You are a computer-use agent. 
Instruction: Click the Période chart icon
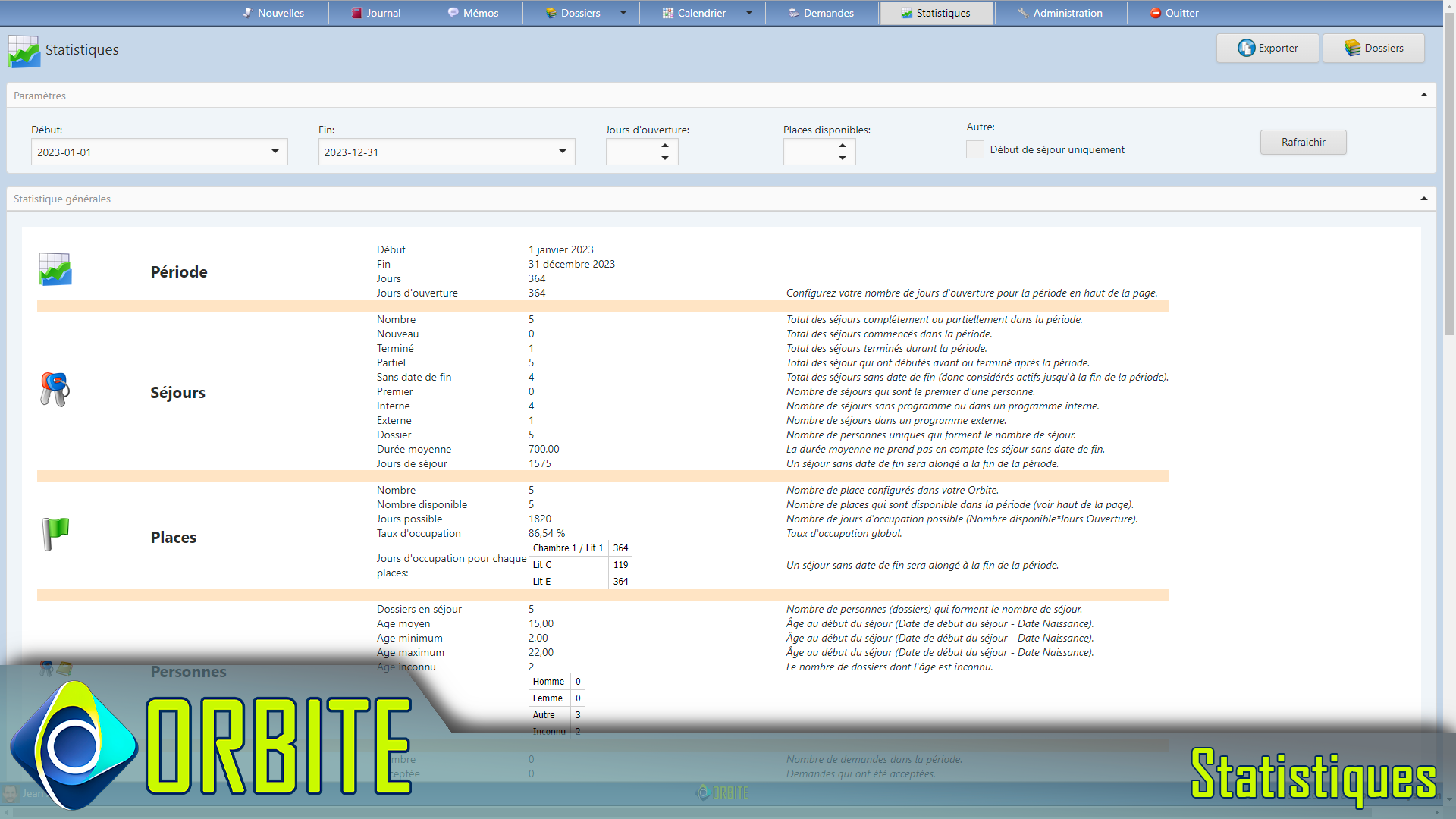(55, 269)
